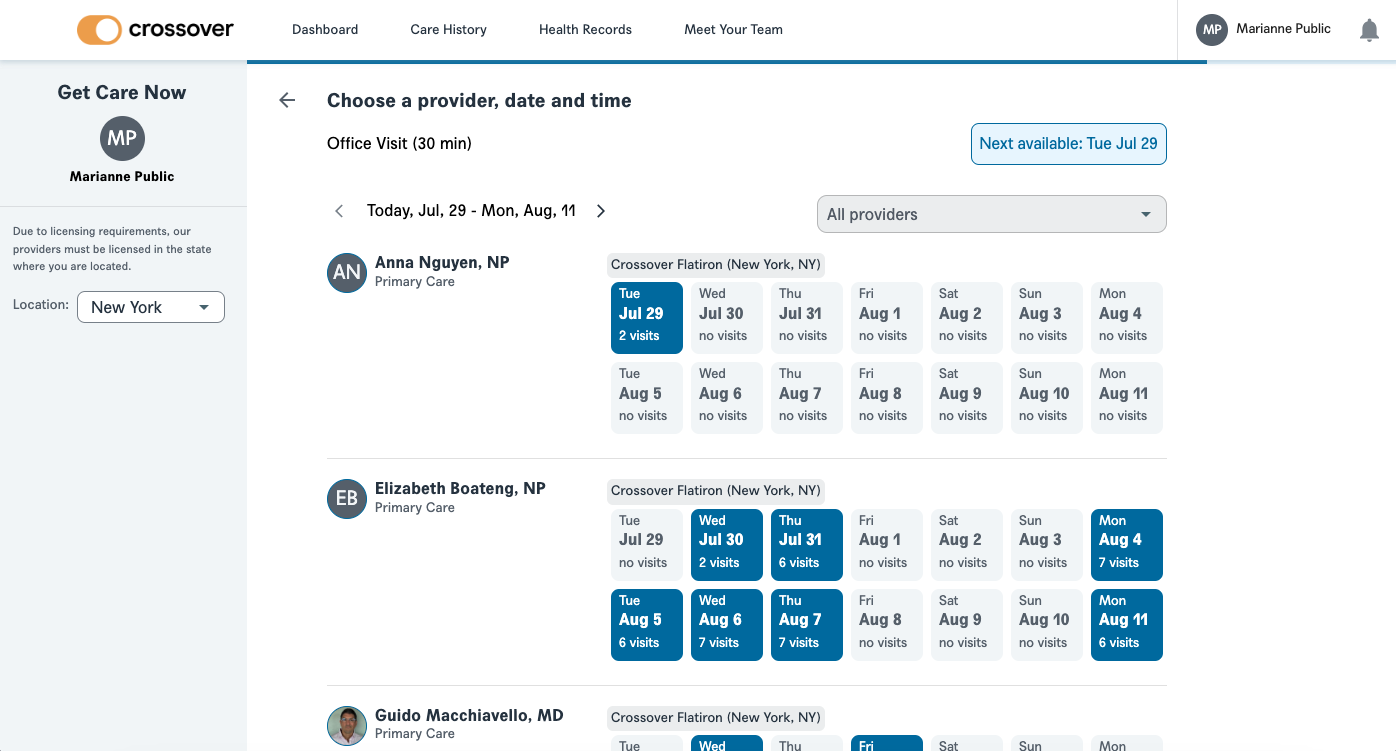Open the Dashboard tab
Screen dimensions: 1396x751
click(325, 30)
